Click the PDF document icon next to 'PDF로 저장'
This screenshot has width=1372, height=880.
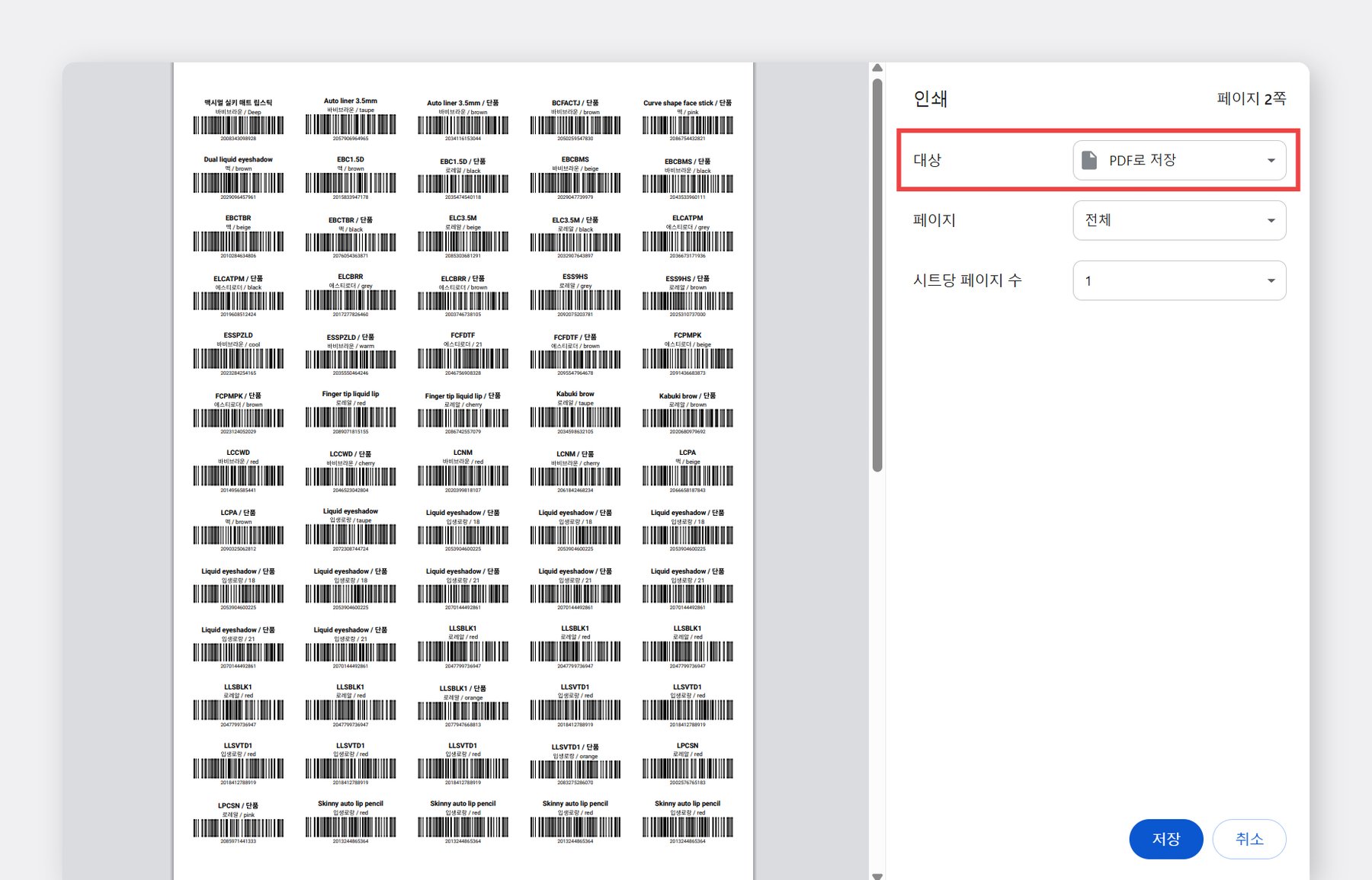1090,160
